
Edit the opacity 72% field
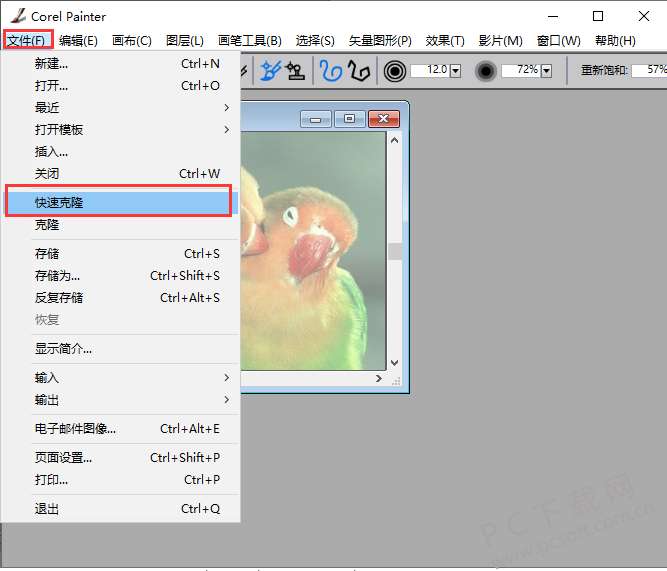521,70
